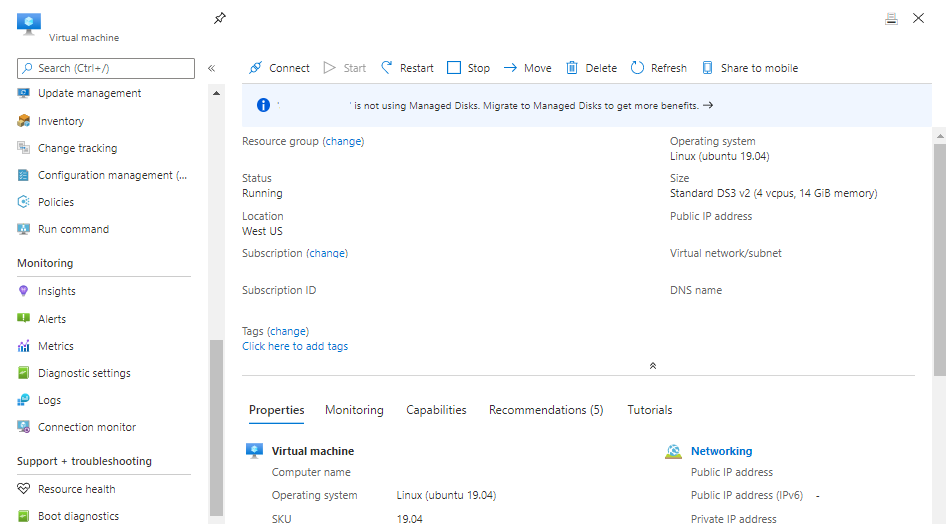Image resolution: width=946 pixels, height=531 pixels.
Task: Click the Start play icon
Action: click(x=329, y=68)
